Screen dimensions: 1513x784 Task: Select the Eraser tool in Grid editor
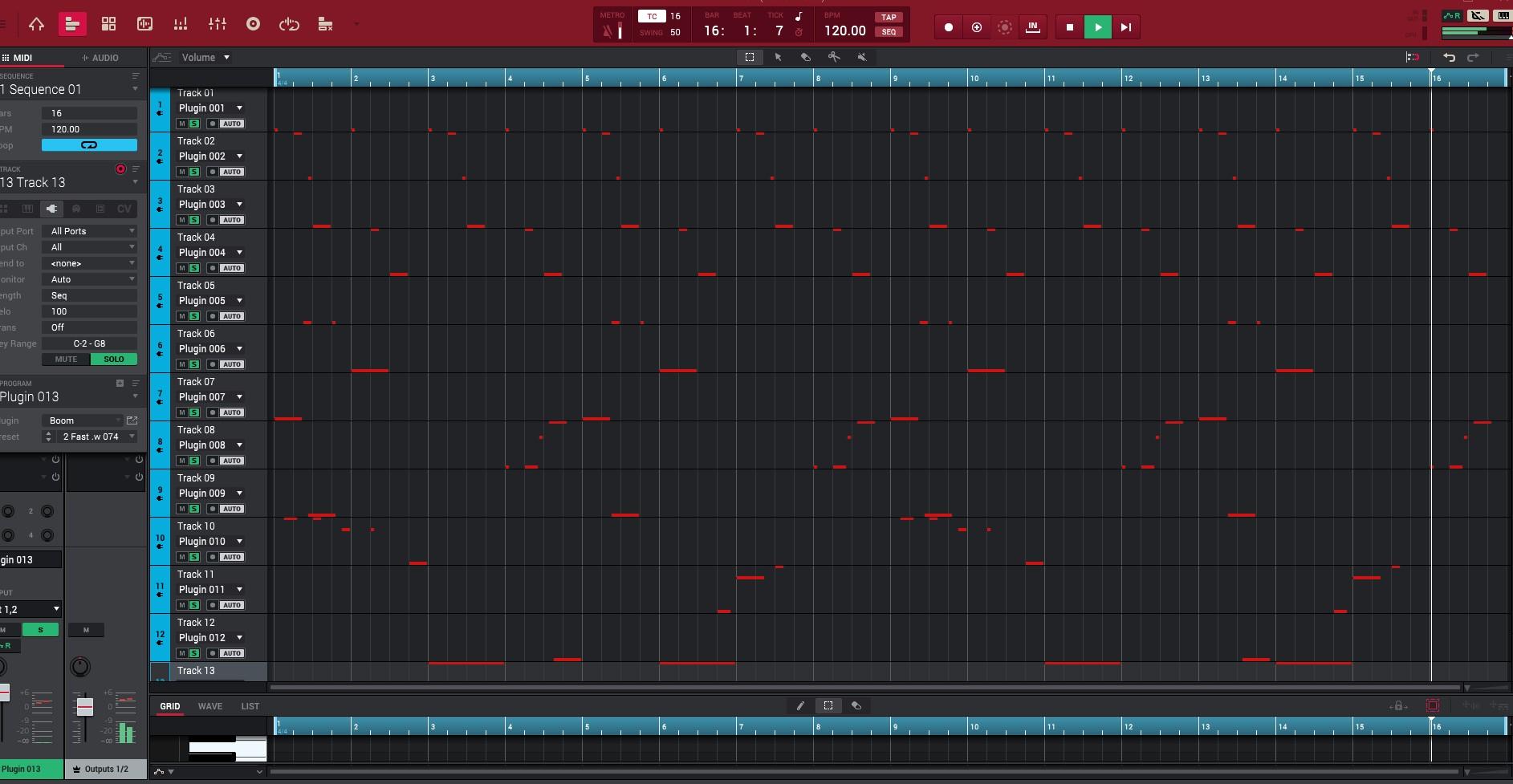[856, 705]
